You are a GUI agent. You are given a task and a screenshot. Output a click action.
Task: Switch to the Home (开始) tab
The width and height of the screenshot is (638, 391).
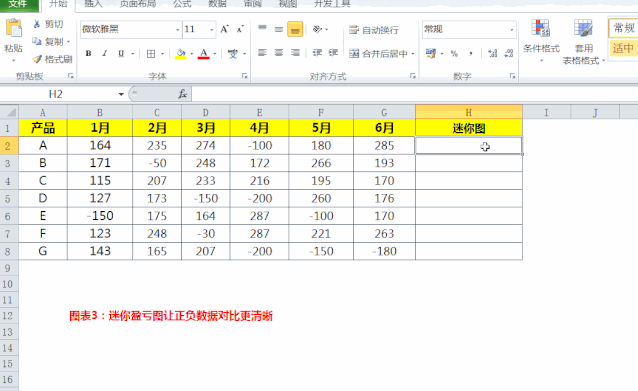pyautogui.click(x=58, y=4)
